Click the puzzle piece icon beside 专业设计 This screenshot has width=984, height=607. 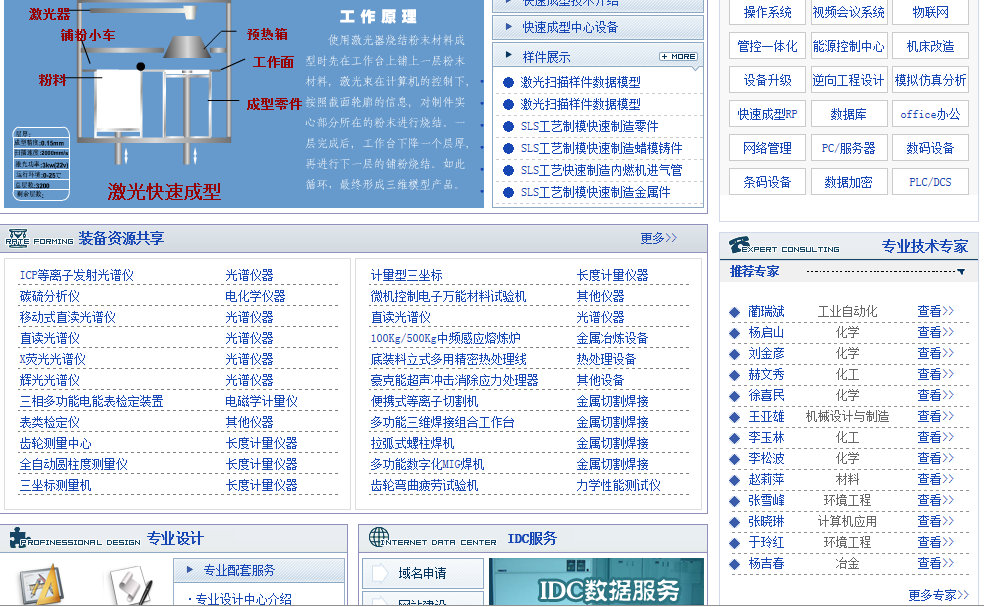click(x=19, y=538)
